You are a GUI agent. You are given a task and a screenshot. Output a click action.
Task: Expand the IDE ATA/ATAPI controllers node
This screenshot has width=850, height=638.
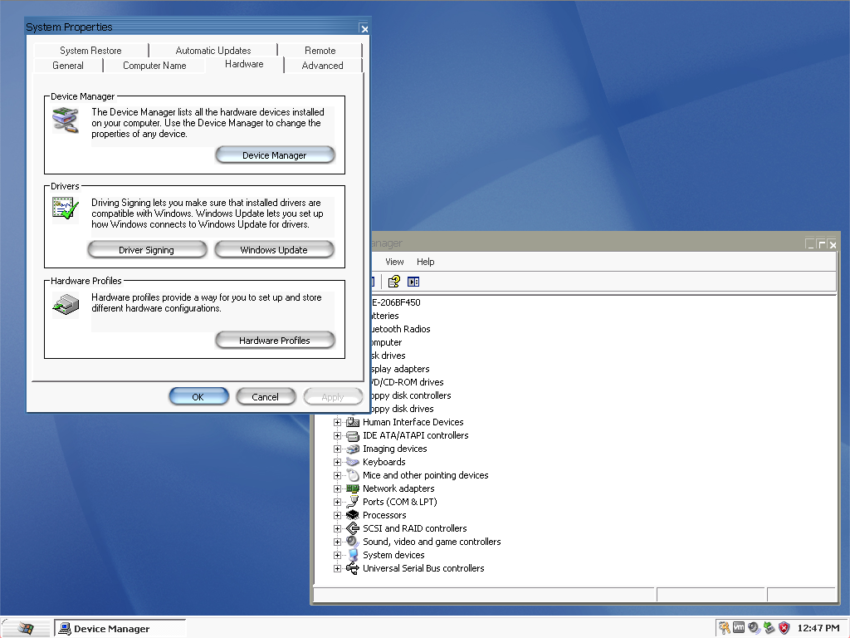(337, 436)
